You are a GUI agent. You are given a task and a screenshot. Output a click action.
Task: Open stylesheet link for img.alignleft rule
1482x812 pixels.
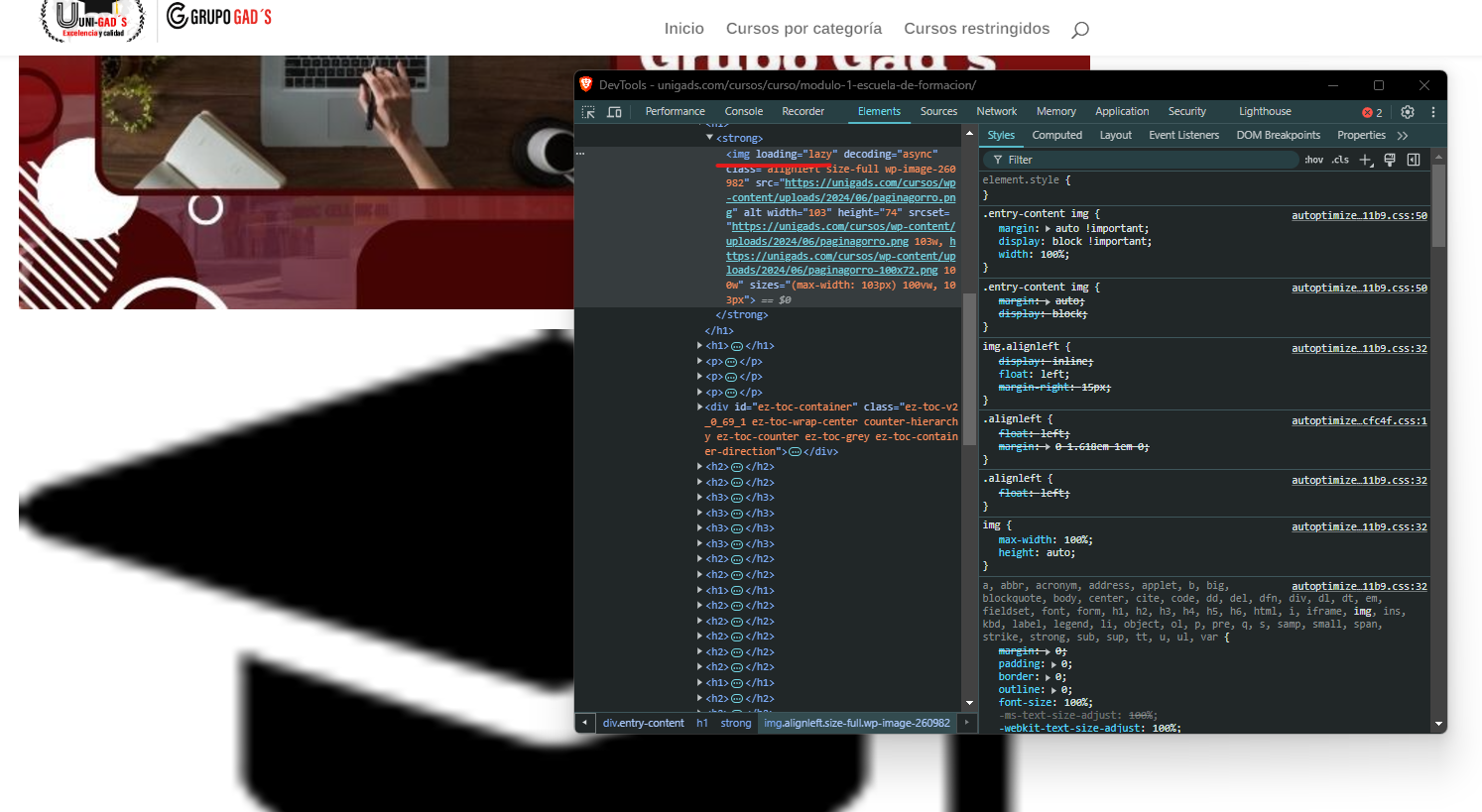[1359, 348]
